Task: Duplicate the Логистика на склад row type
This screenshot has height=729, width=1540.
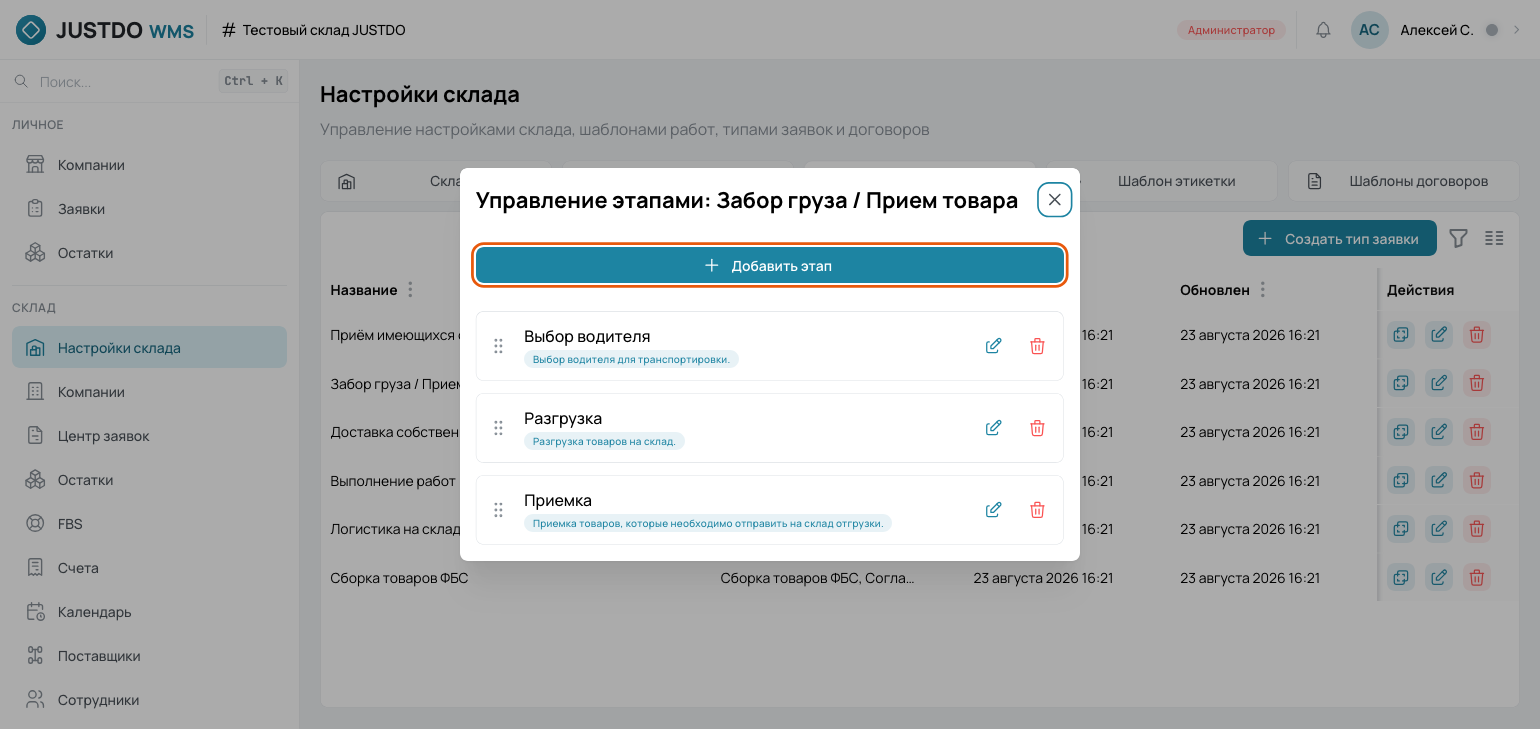Action: coord(1401,529)
